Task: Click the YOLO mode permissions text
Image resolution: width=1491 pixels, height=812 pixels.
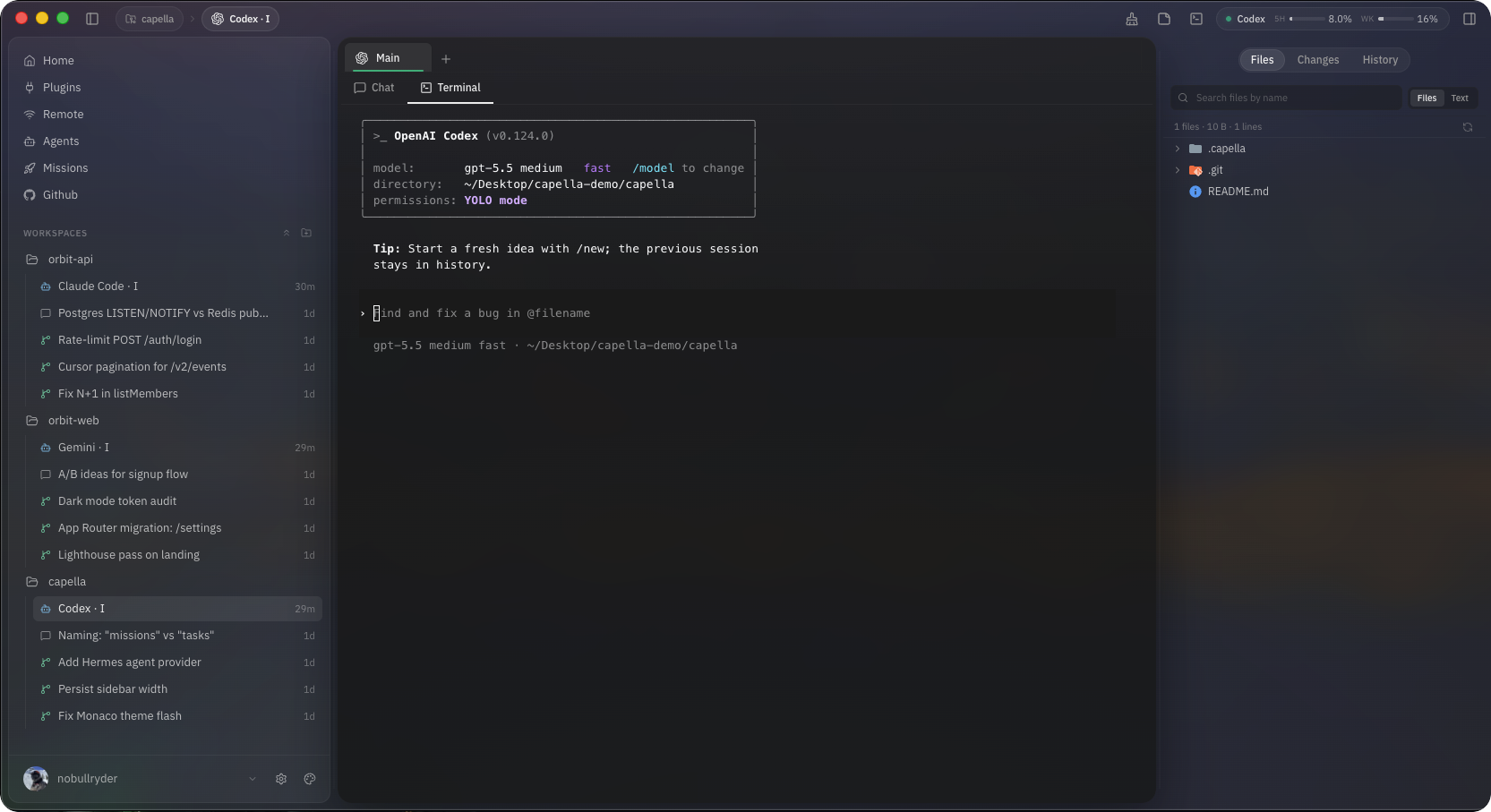Action: [495, 201]
